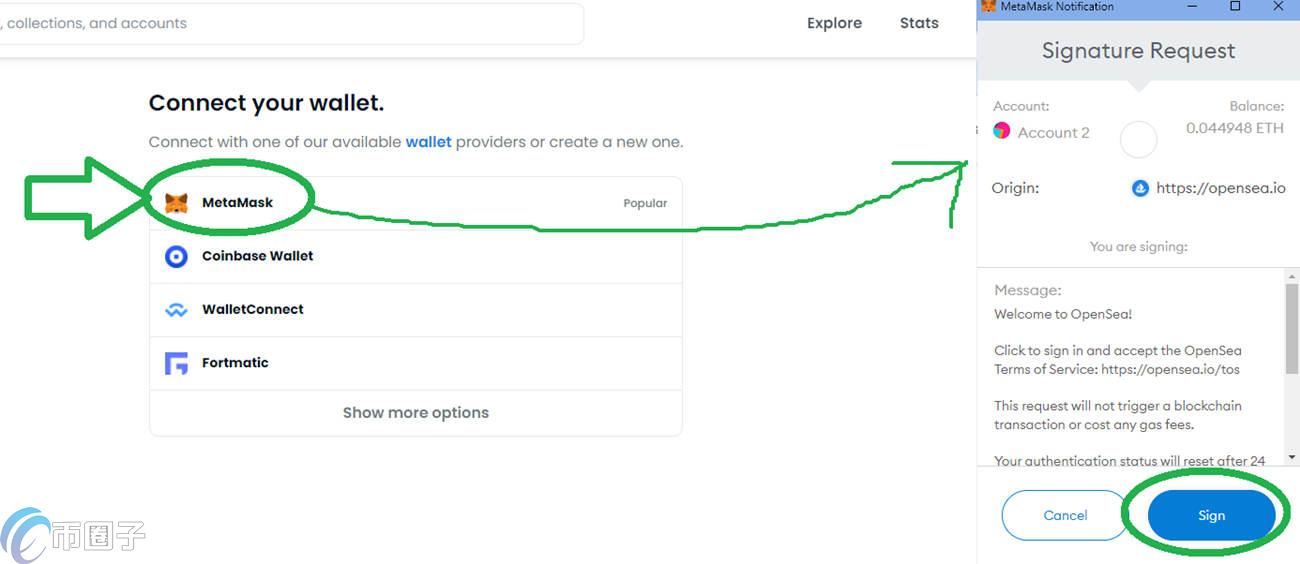The width and height of the screenshot is (1300, 564).
Task: Maximize the MetaMask Notification window
Action: [x=1235, y=6]
